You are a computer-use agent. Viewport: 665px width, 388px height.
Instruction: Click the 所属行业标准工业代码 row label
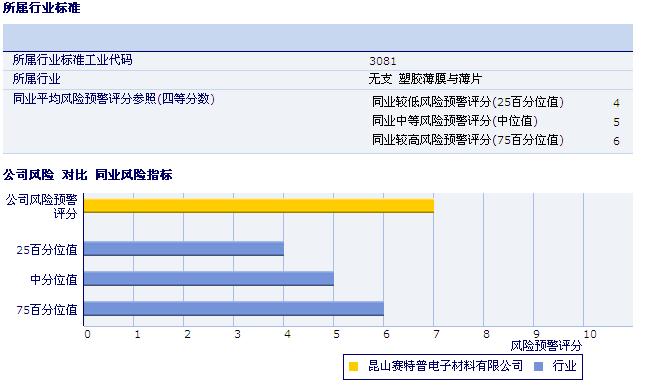(x=73, y=60)
